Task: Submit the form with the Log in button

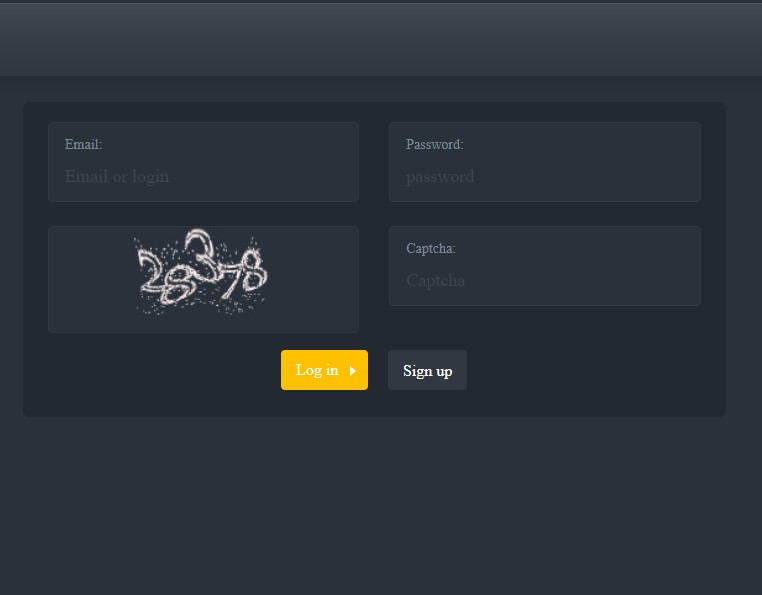Action: point(324,370)
